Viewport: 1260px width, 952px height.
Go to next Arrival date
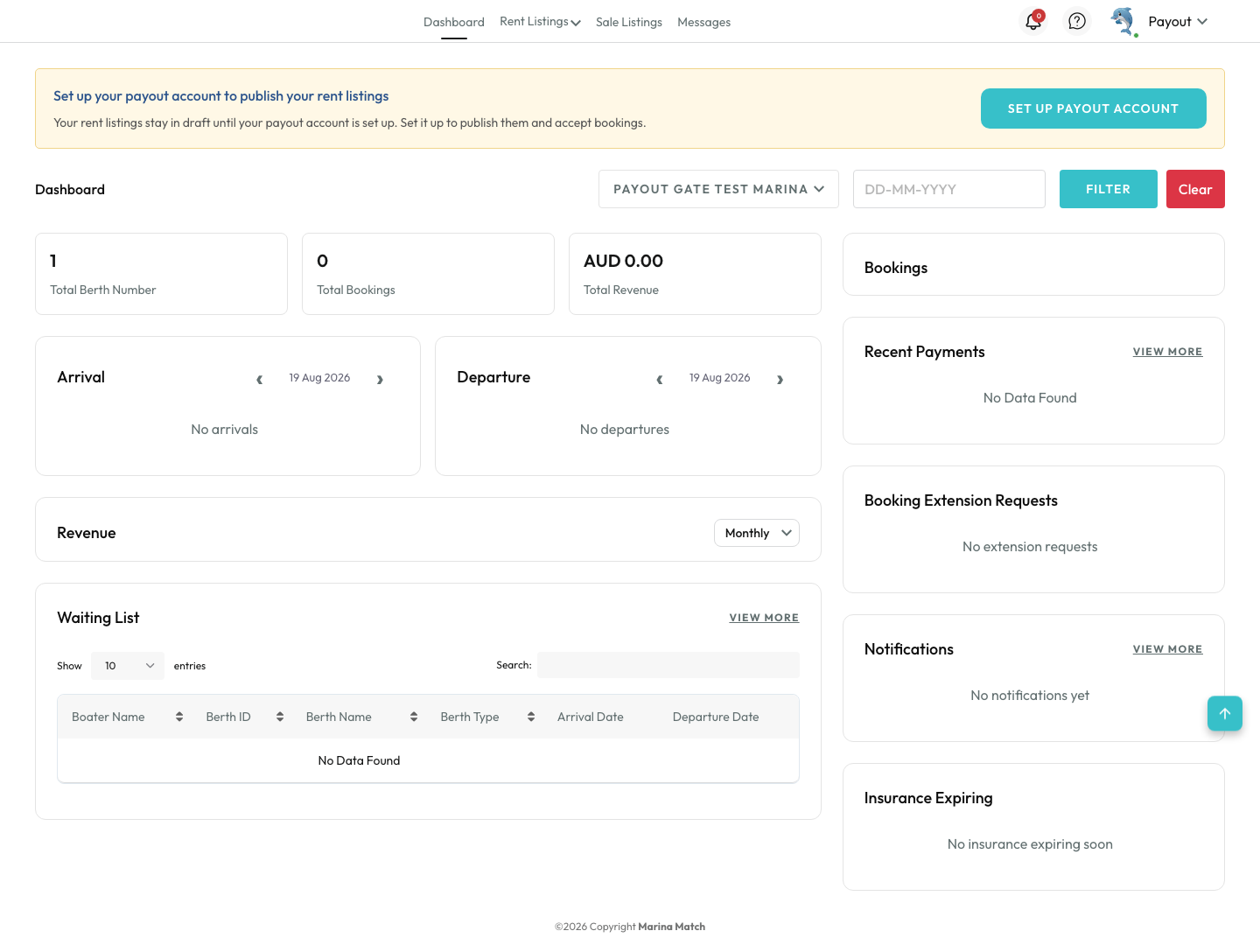coord(380,379)
